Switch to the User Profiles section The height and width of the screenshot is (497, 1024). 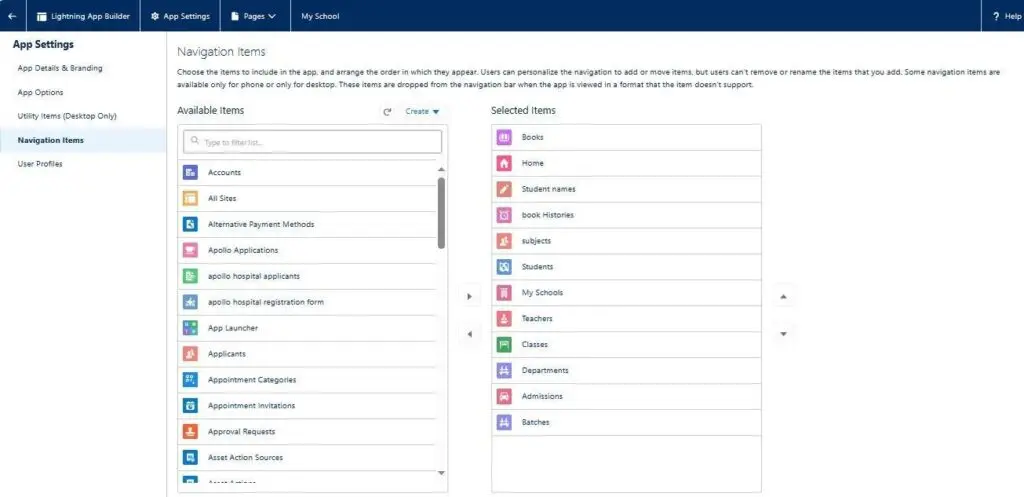pyautogui.click(x=40, y=164)
